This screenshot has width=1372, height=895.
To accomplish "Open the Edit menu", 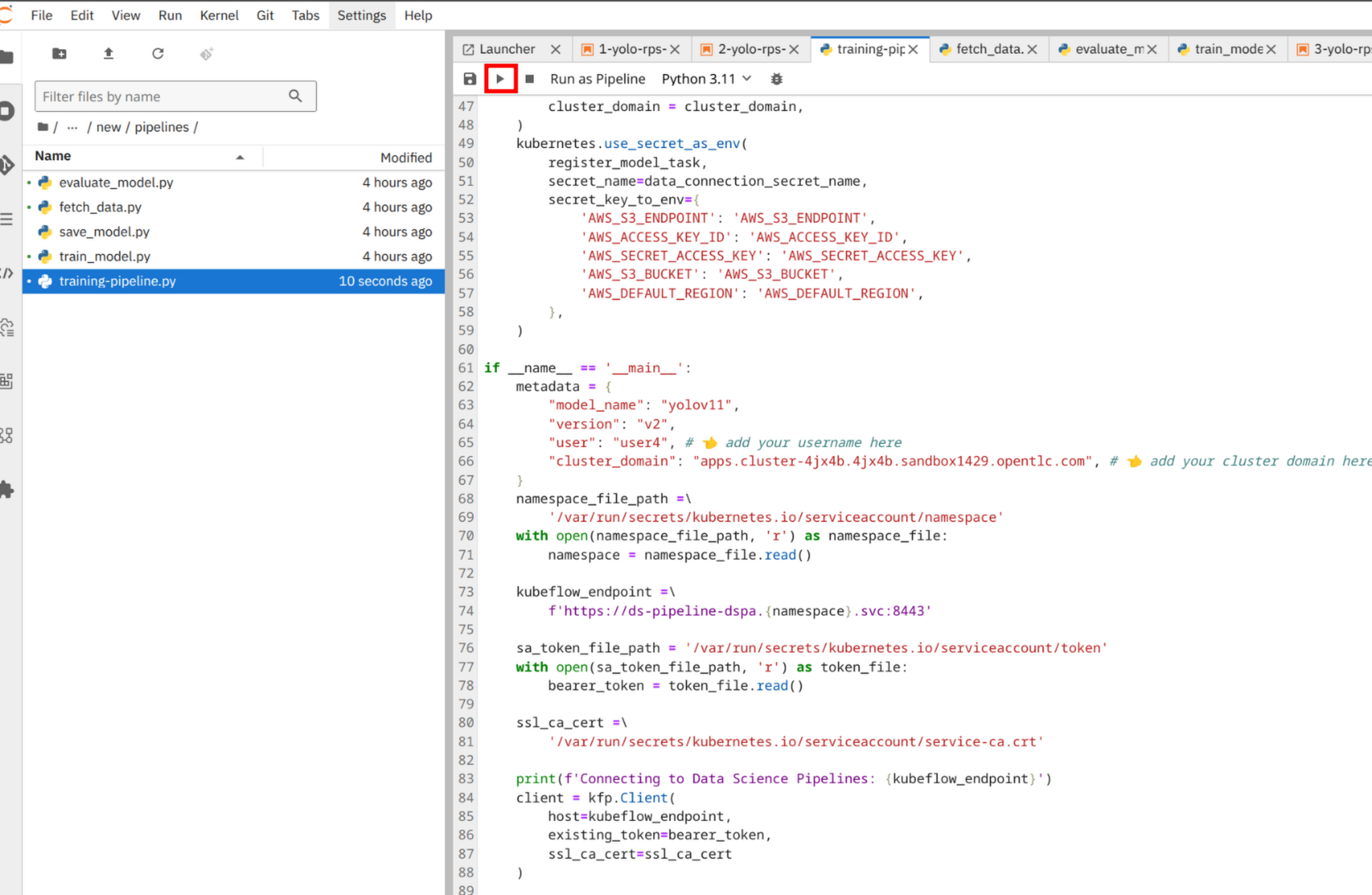I will coord(81,15).
